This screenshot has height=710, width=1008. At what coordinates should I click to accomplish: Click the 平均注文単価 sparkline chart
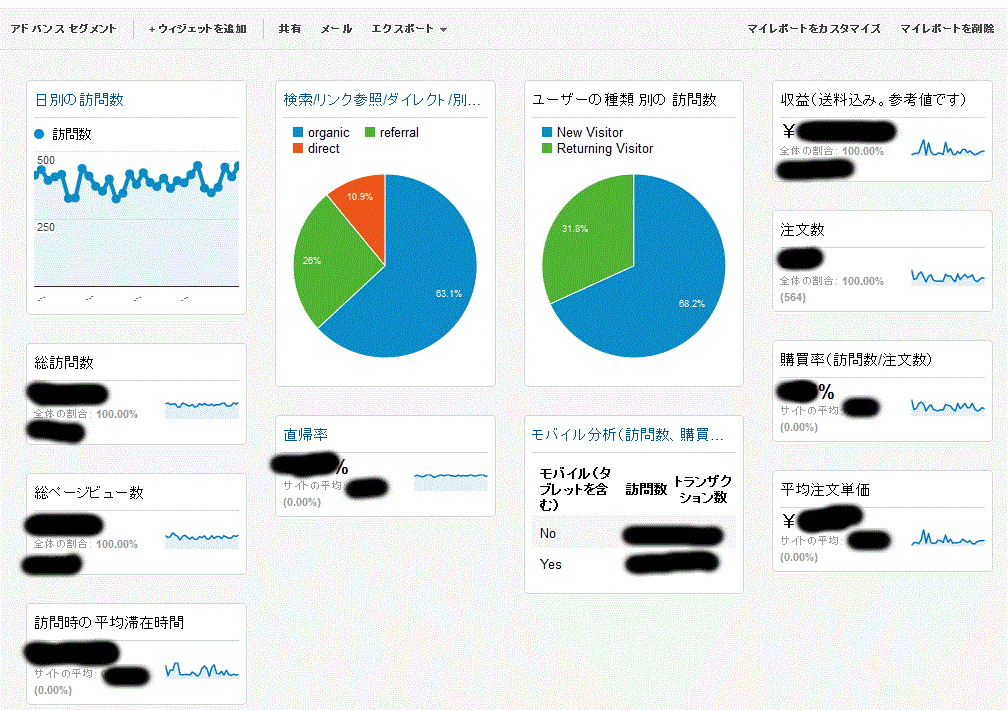pyautogui.click(x=948, y=539)
